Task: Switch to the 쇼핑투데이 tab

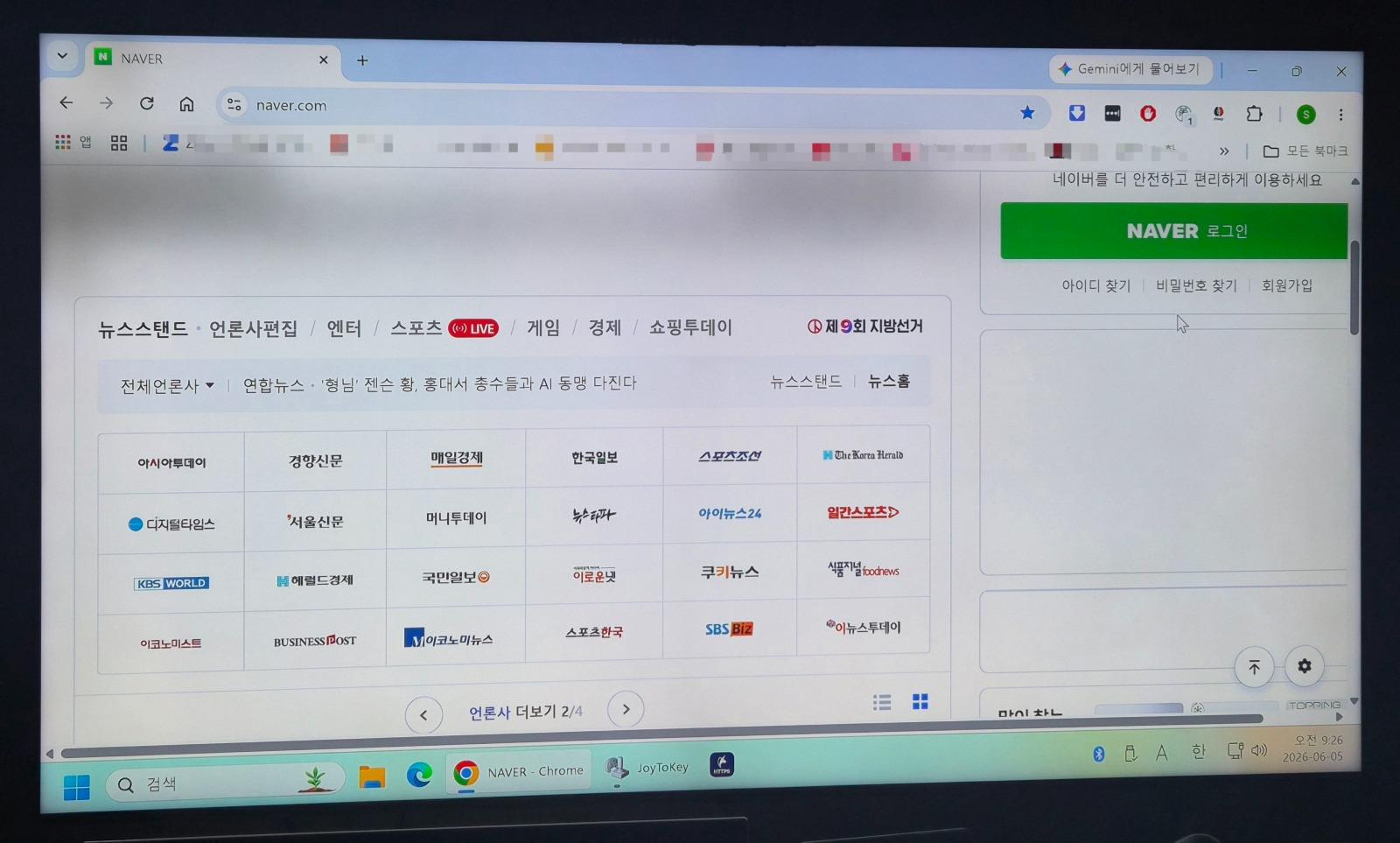Action: point(690,327)
